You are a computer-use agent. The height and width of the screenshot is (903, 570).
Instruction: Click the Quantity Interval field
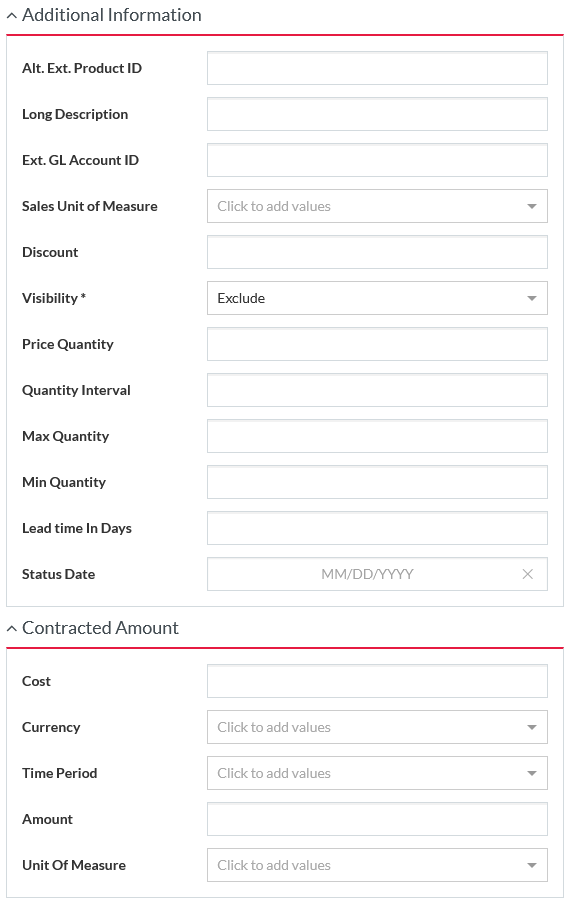tap(377, 390)
